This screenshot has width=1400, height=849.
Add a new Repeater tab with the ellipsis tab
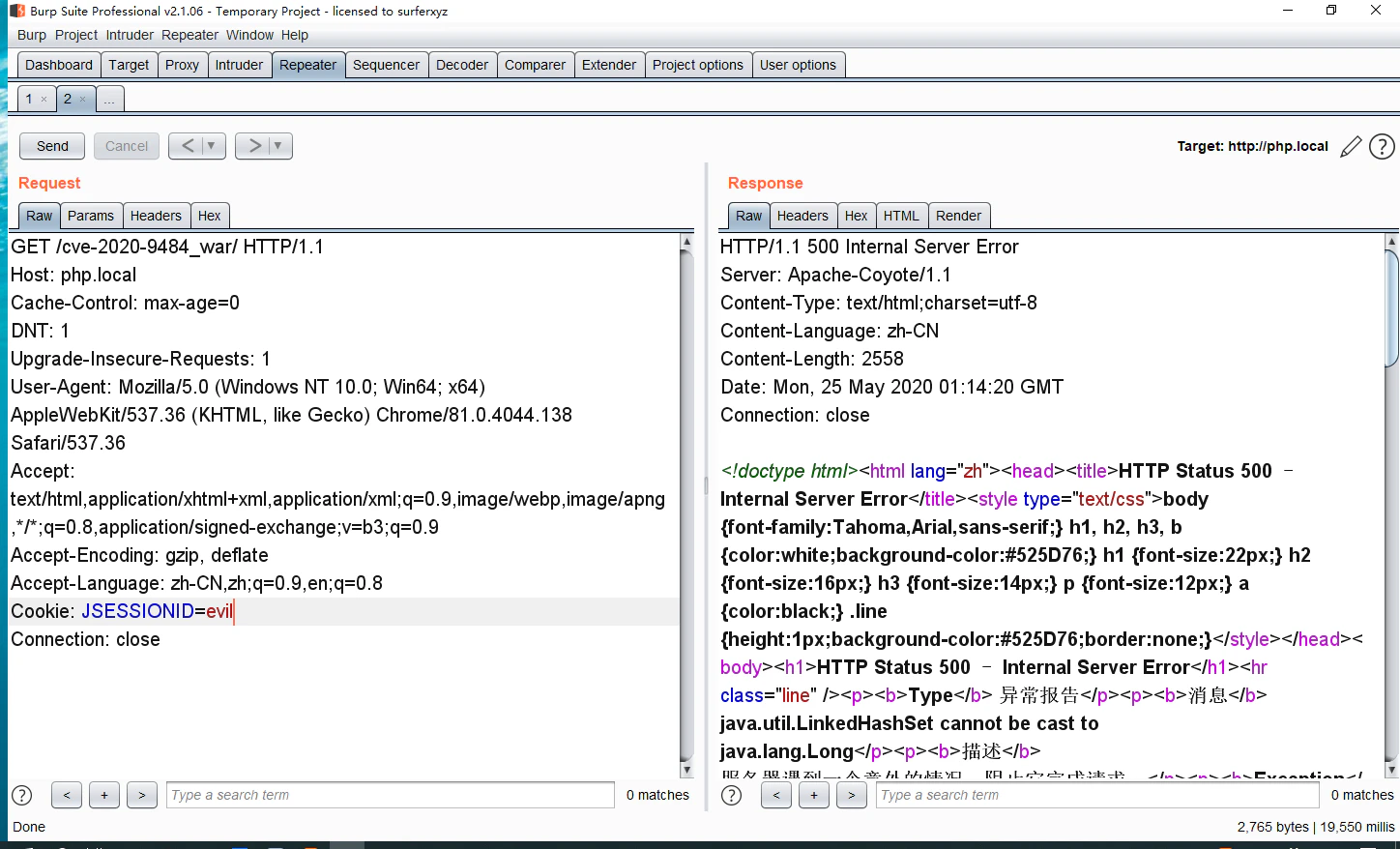coord(109,99)
